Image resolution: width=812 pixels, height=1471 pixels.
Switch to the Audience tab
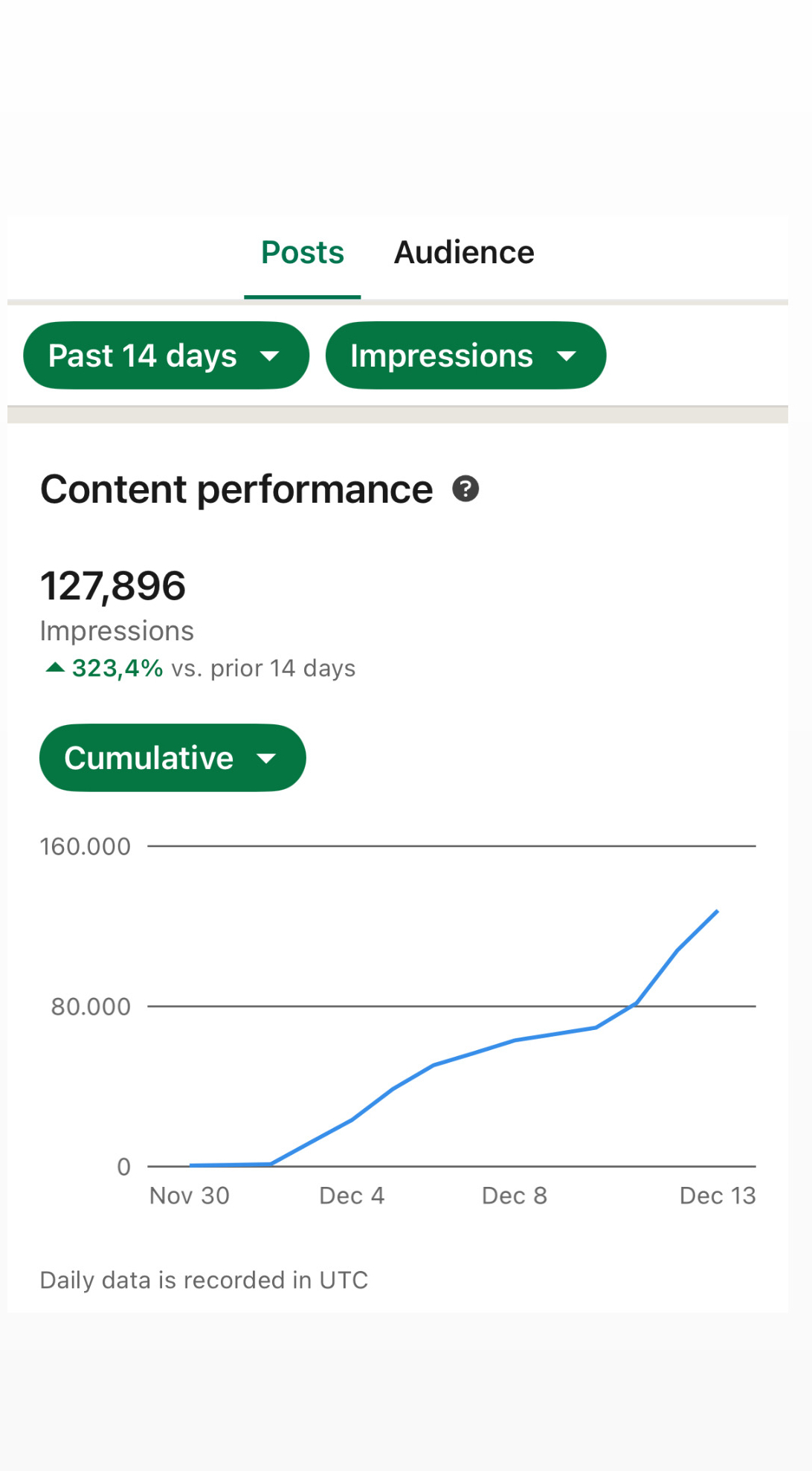pyautogui.click(x=464, y=253)
